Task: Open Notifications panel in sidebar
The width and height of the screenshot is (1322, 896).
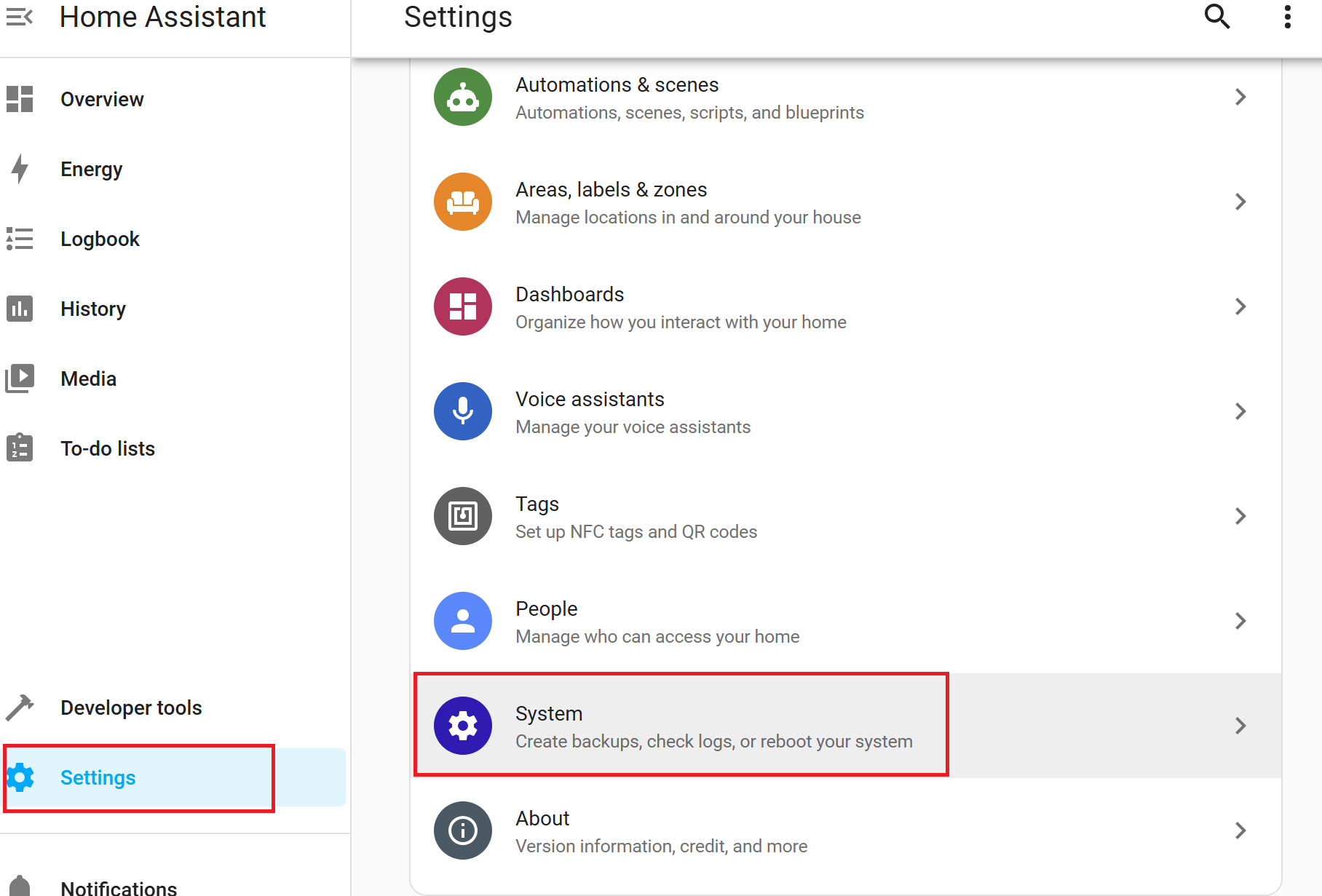Action: click(118, 887)
